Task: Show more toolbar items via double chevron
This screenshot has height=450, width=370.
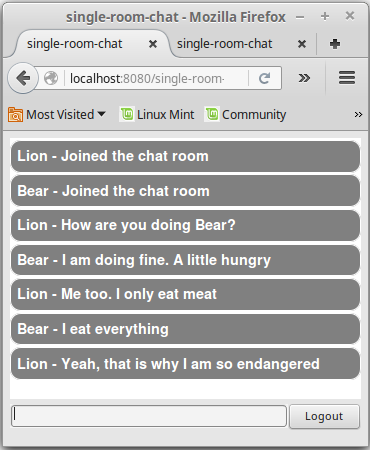Action: tap(304, 78)
